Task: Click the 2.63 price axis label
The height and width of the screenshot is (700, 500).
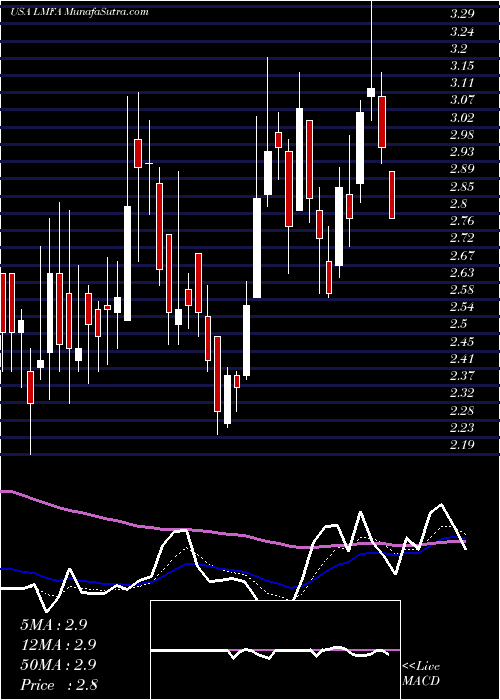Action: (461, 273)
